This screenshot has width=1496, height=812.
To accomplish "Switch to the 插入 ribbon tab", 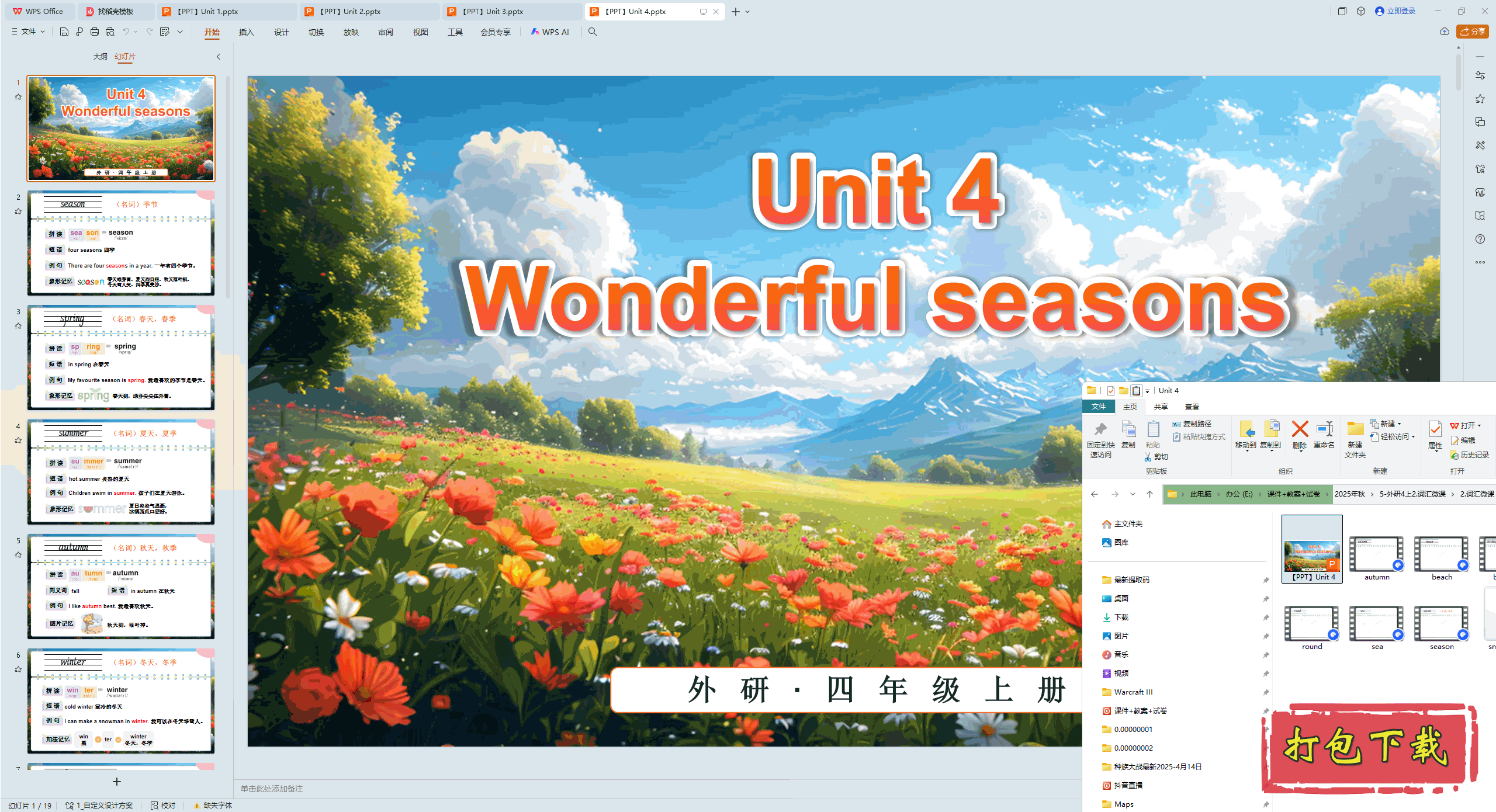I will click(246, 32).
